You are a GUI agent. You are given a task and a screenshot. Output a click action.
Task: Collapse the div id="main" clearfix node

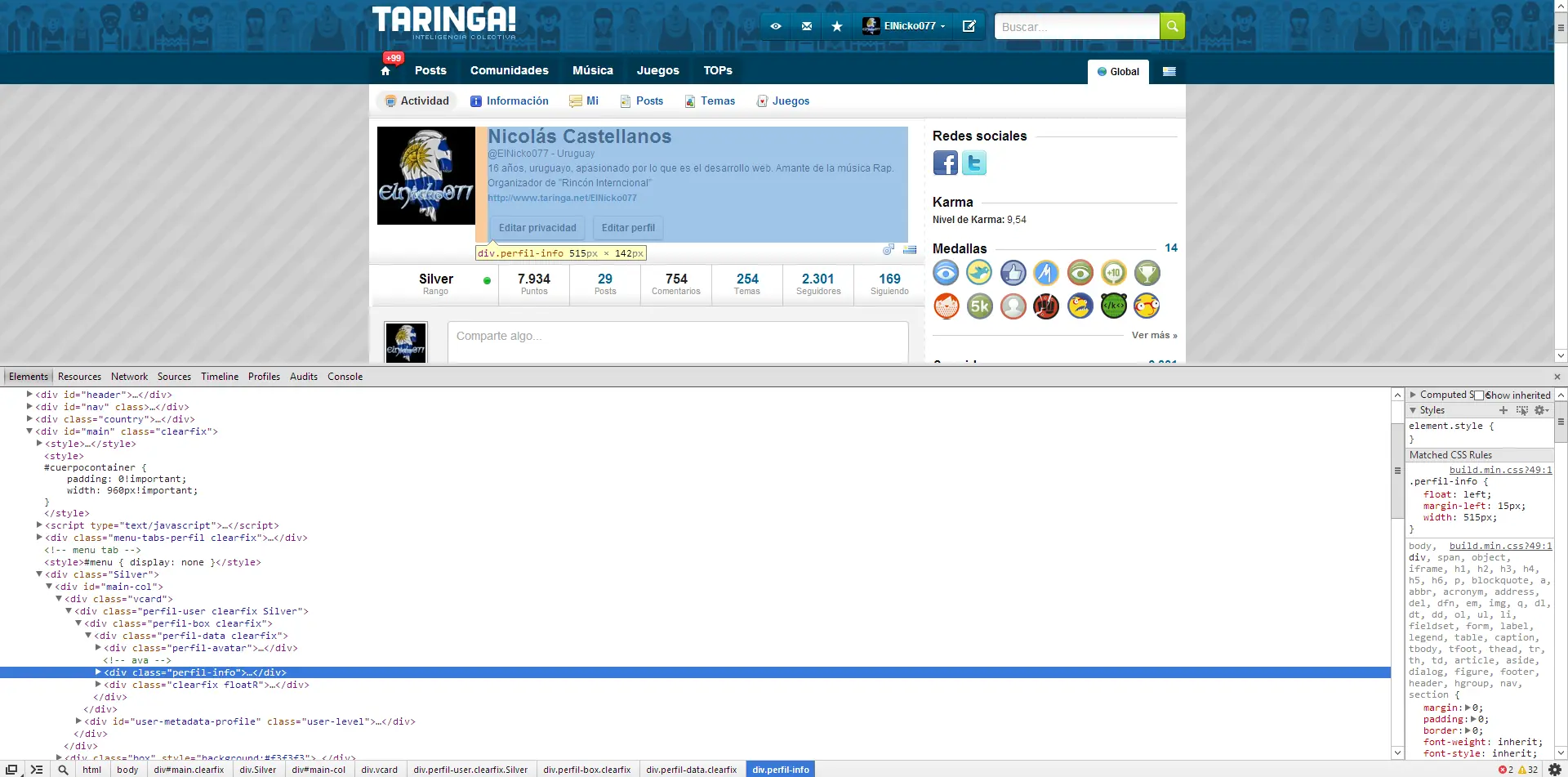[29, 431]
